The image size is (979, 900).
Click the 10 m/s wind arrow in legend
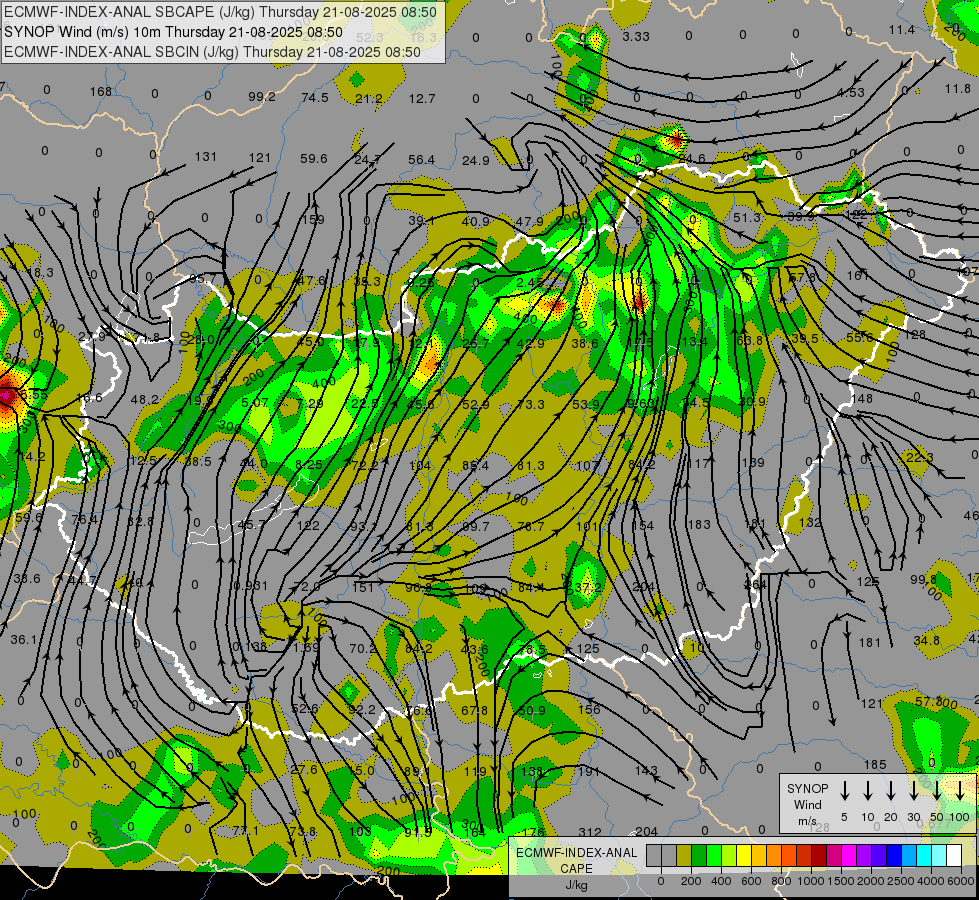click(x=867, y=791)
